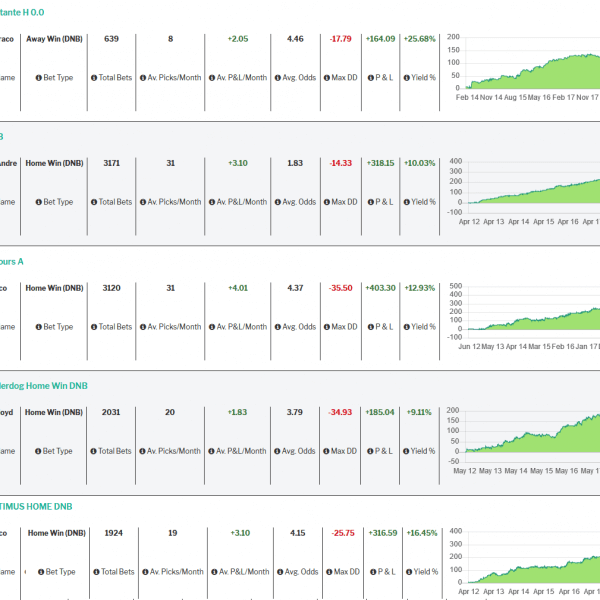Image resolution: width=600 pixels, height=600 pixels.
Task: Select max drawdown value '-35.50'
Action: [341, 288]
